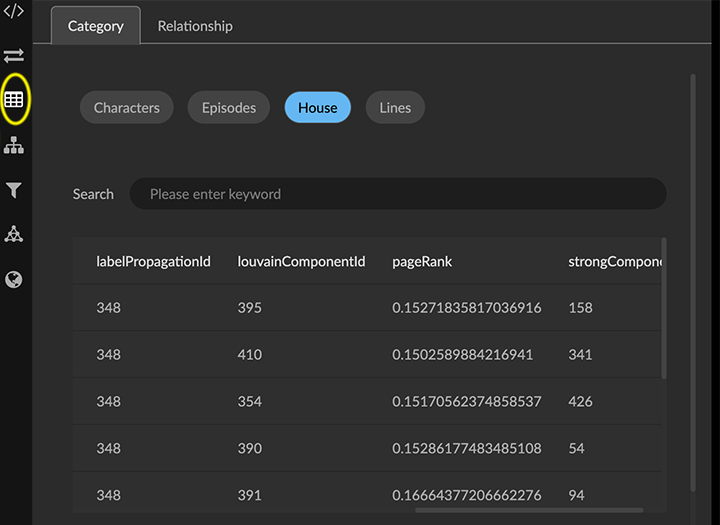Select louvainComponentId cell 390

point(249,448)
